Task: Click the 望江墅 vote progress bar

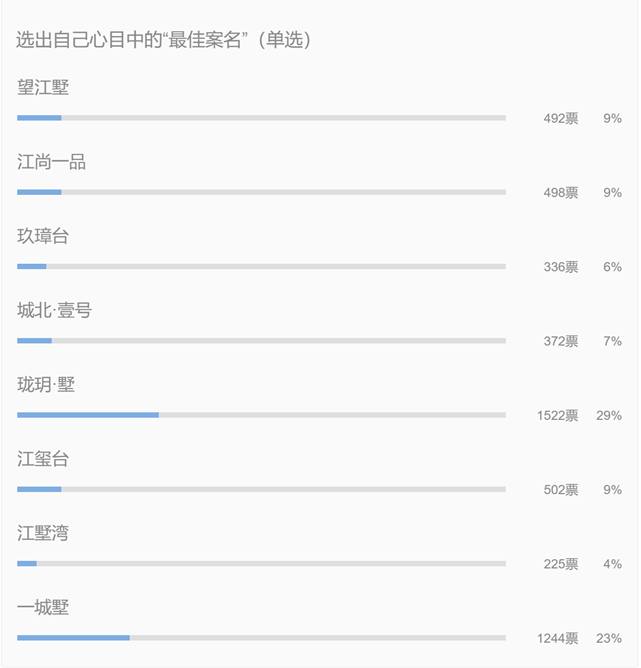Action: click(x=262, y=118)
